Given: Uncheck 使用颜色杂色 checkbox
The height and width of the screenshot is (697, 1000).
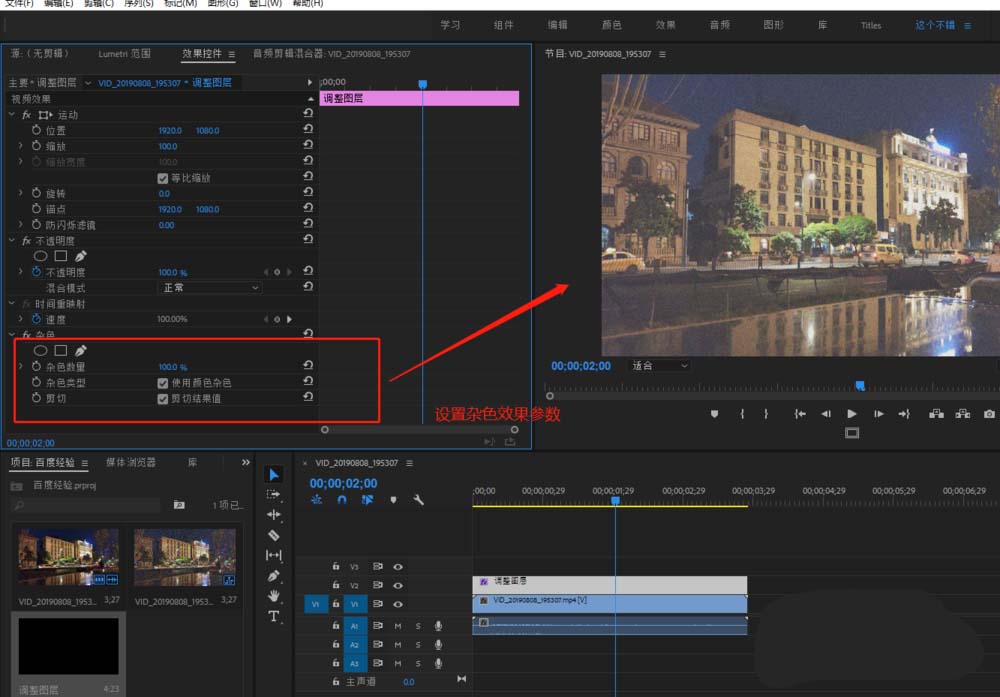Looking at the screenshot, I should coord(163,383).
